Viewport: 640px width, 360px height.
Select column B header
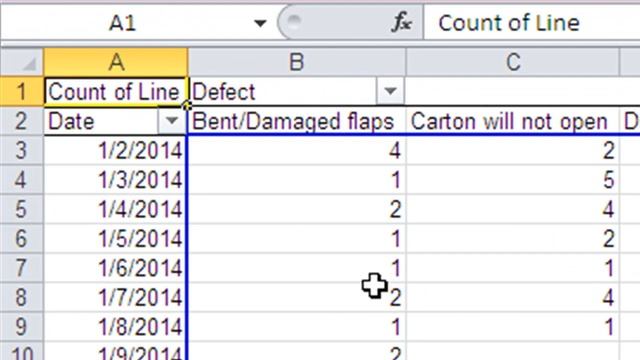pyautogui.click(x=297, y=62)
